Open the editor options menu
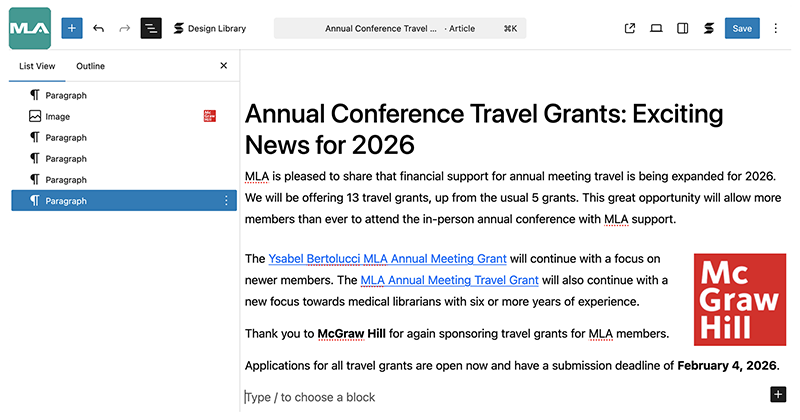 click(x=775, y=28)
